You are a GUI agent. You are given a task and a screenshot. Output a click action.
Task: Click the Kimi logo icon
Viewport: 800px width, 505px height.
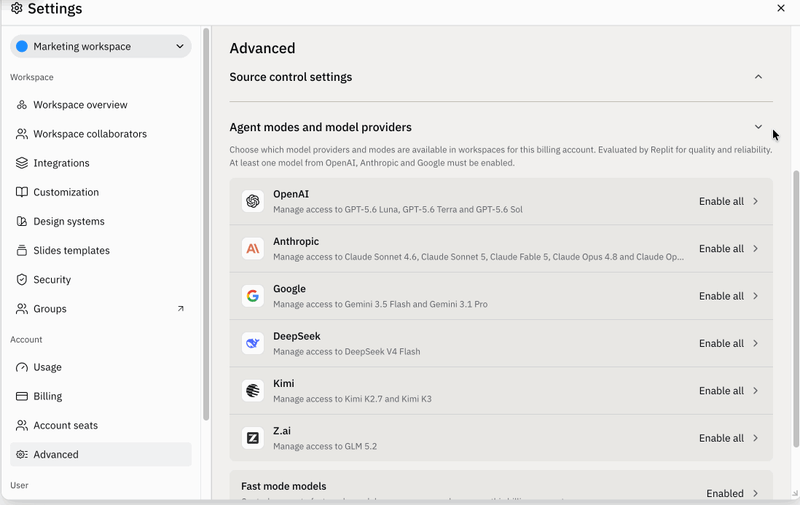pos(253,391)
